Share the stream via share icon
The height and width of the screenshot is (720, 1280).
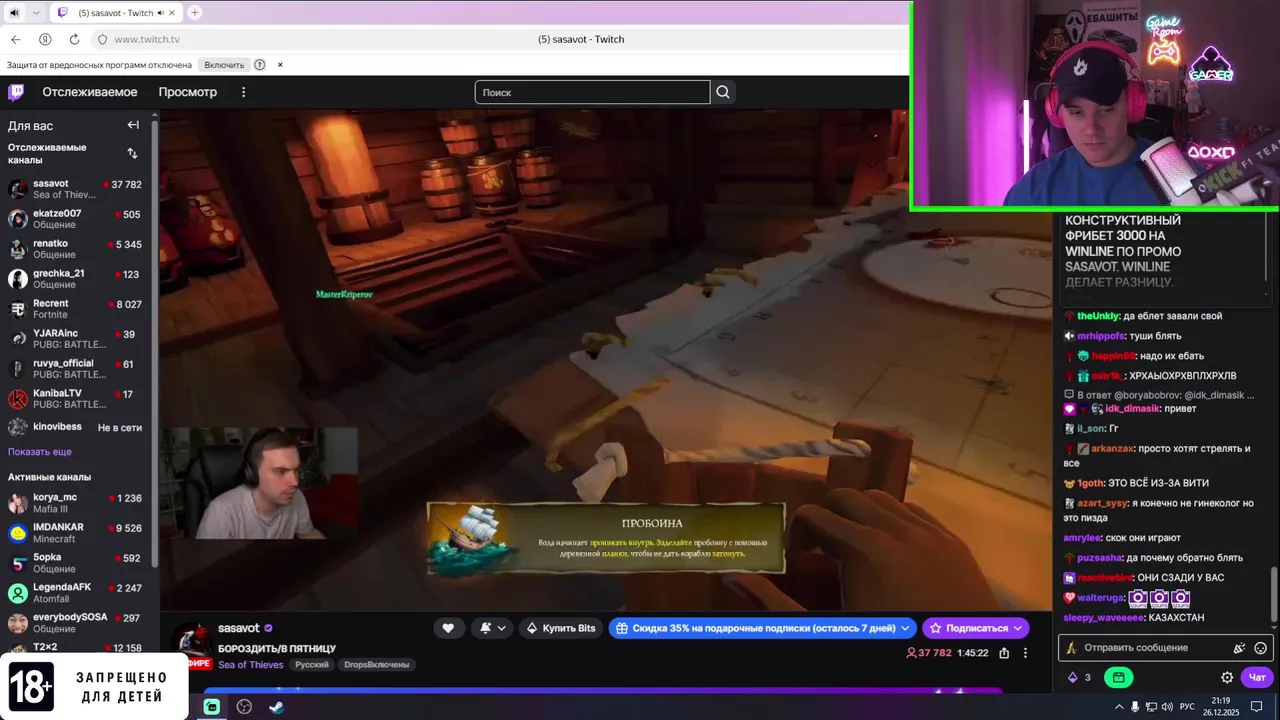pyautogui.click(x=1004, y=653)
